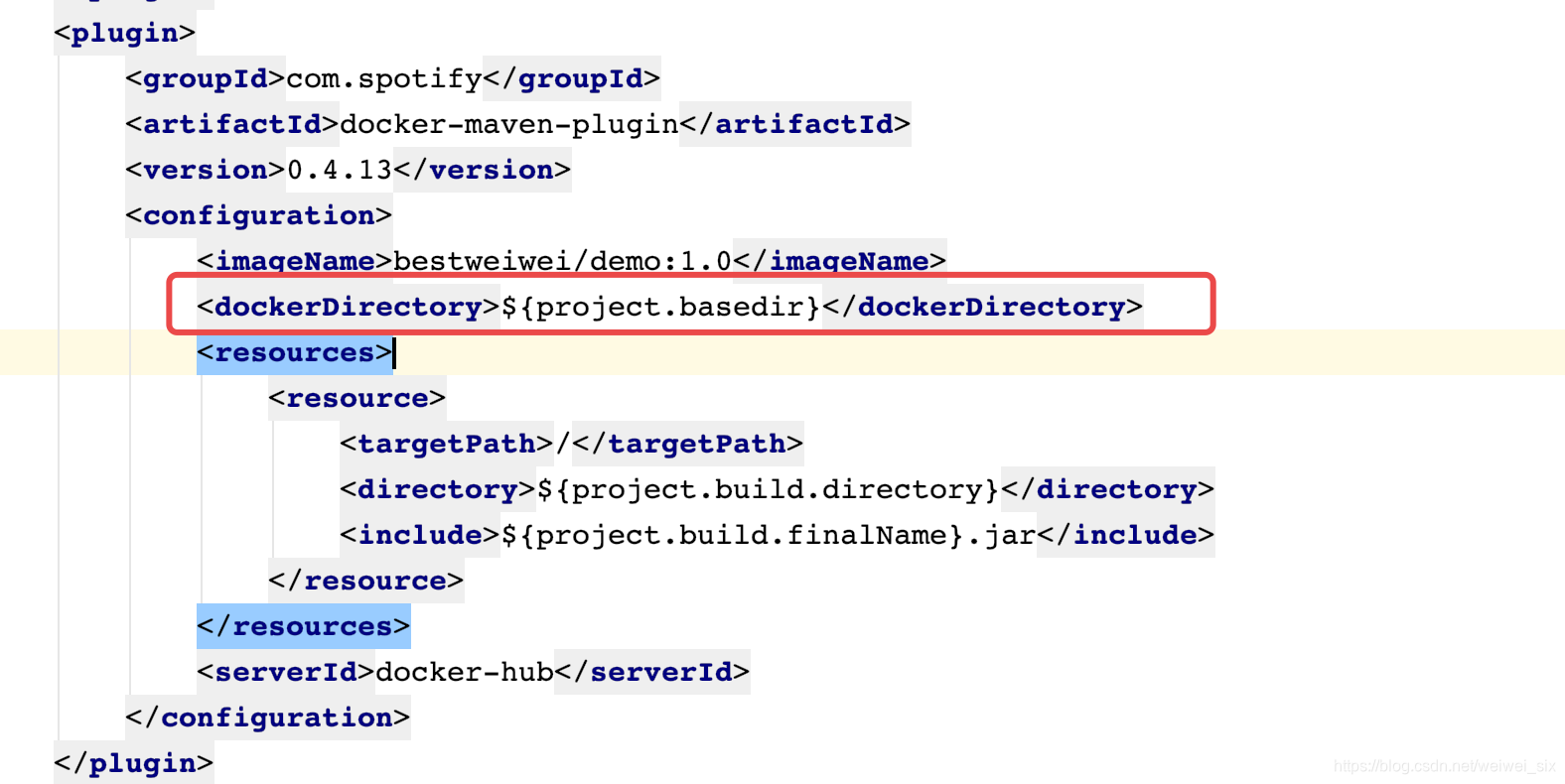Click the opening dockerDirectory tag

coord(349,307)
